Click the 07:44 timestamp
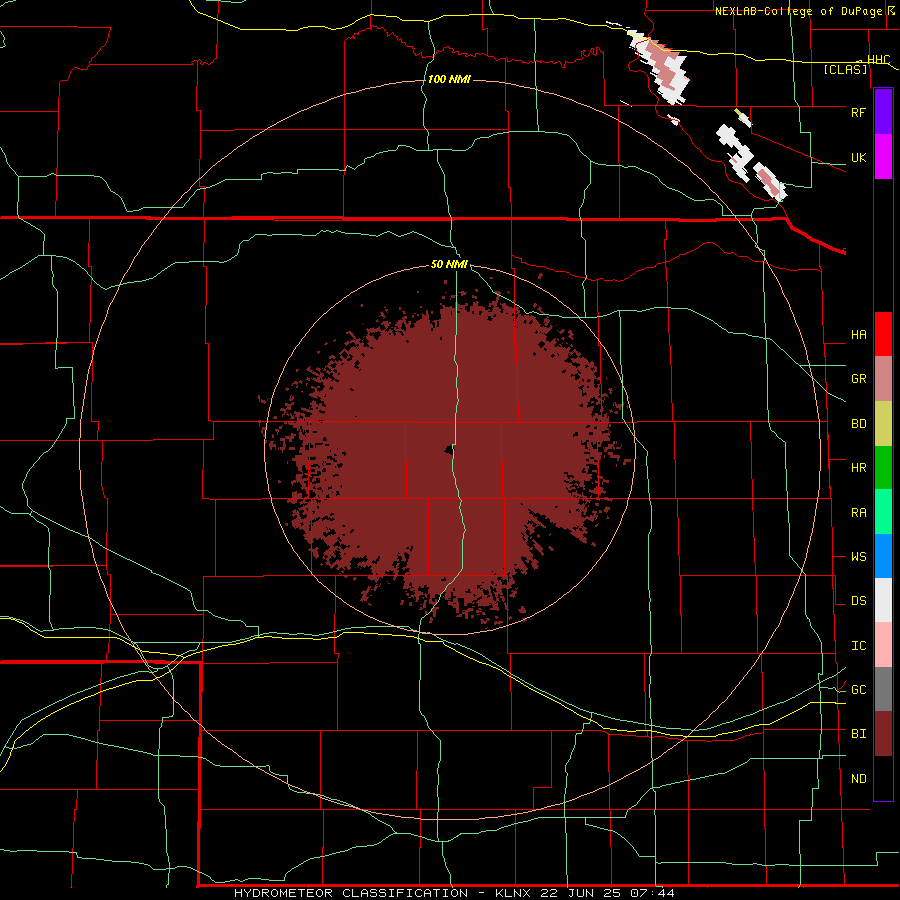Image resolution: width=900 pixels, height=900 pixels. pyautogui.click(x=652, y=893)
